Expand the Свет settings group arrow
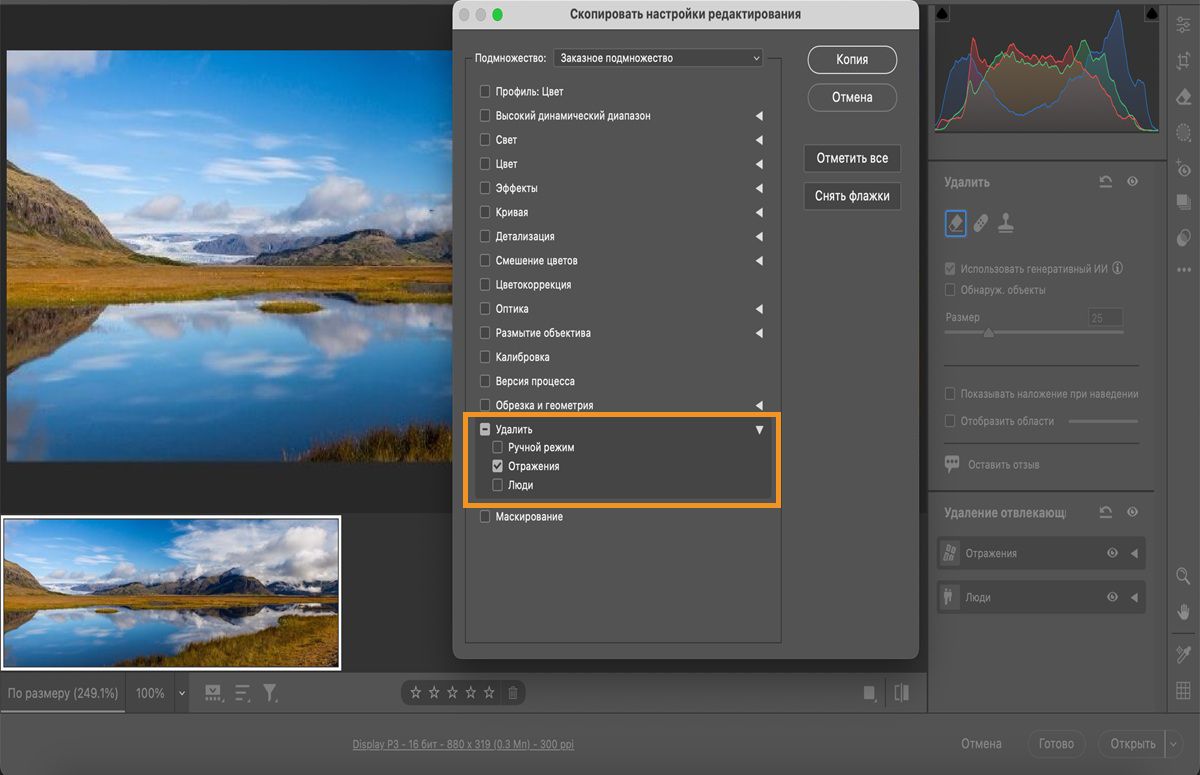 759,140
